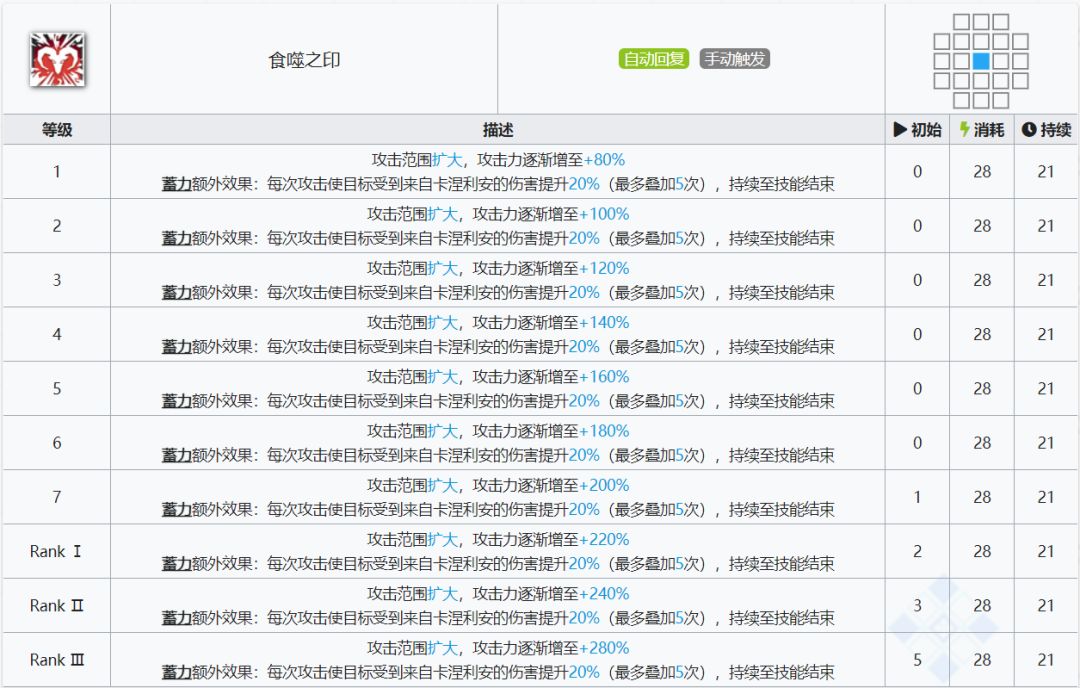This screenshot has height=688, width=1080.
Task: Select the 描述 column header
Action: [497, 130]
